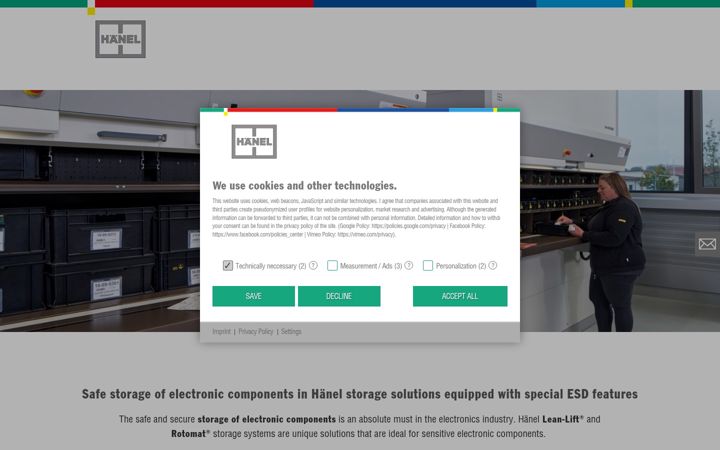720x450 pixels.
Task: Click the 'Personalization (2)' label
Action: (x=461, y=266)
